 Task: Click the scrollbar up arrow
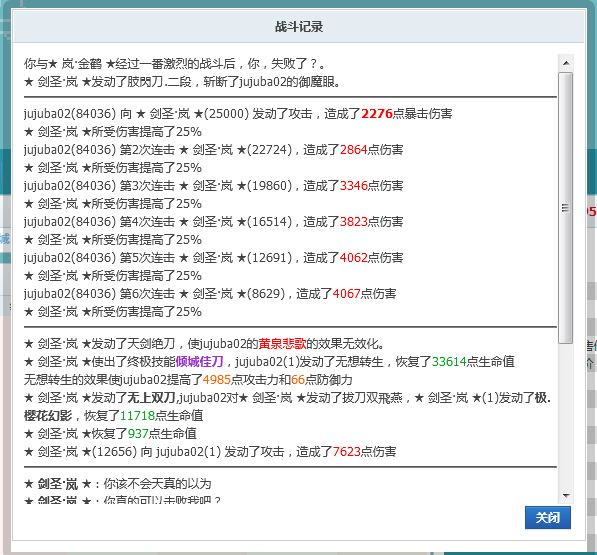[566, 63]
